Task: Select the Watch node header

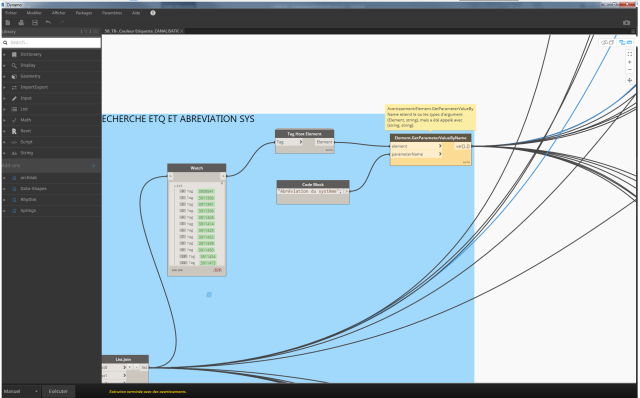Action: click(197, 168)
